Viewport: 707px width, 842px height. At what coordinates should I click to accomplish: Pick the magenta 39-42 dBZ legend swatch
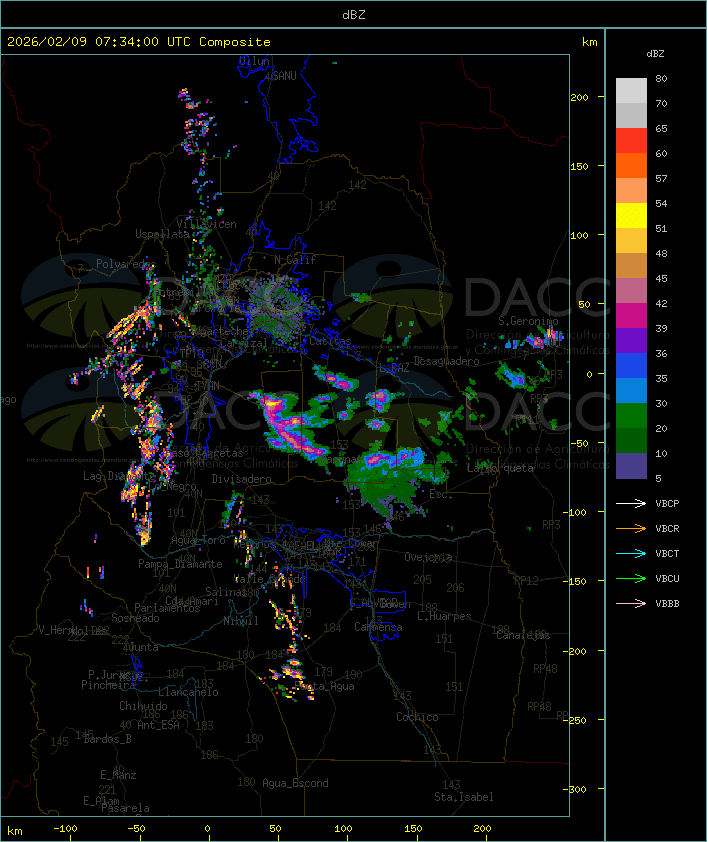tap(631, 315)
